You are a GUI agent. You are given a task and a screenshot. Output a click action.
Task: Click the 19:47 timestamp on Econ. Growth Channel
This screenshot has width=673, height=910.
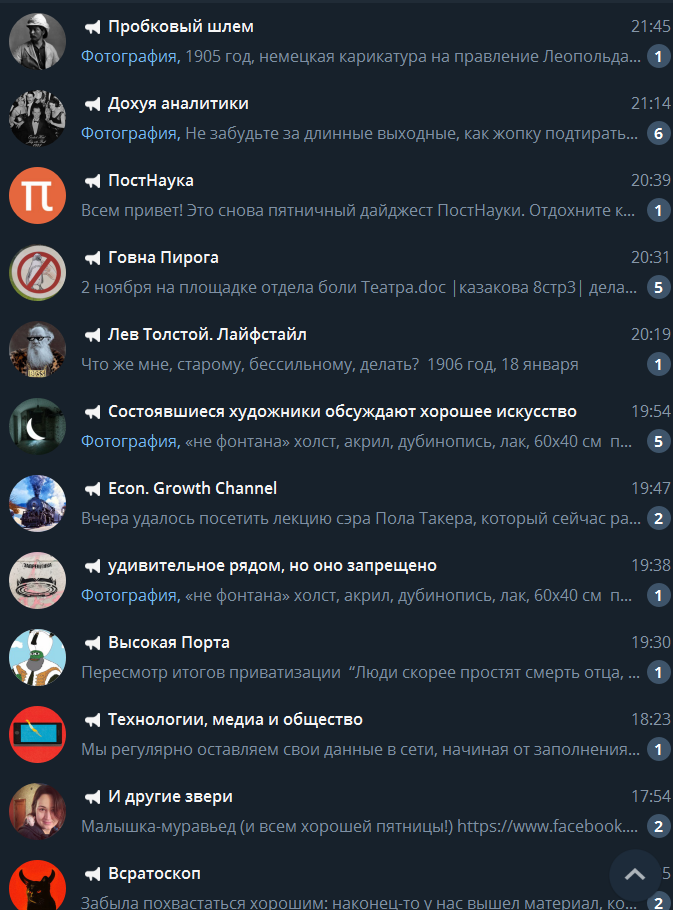coord(650,488)
